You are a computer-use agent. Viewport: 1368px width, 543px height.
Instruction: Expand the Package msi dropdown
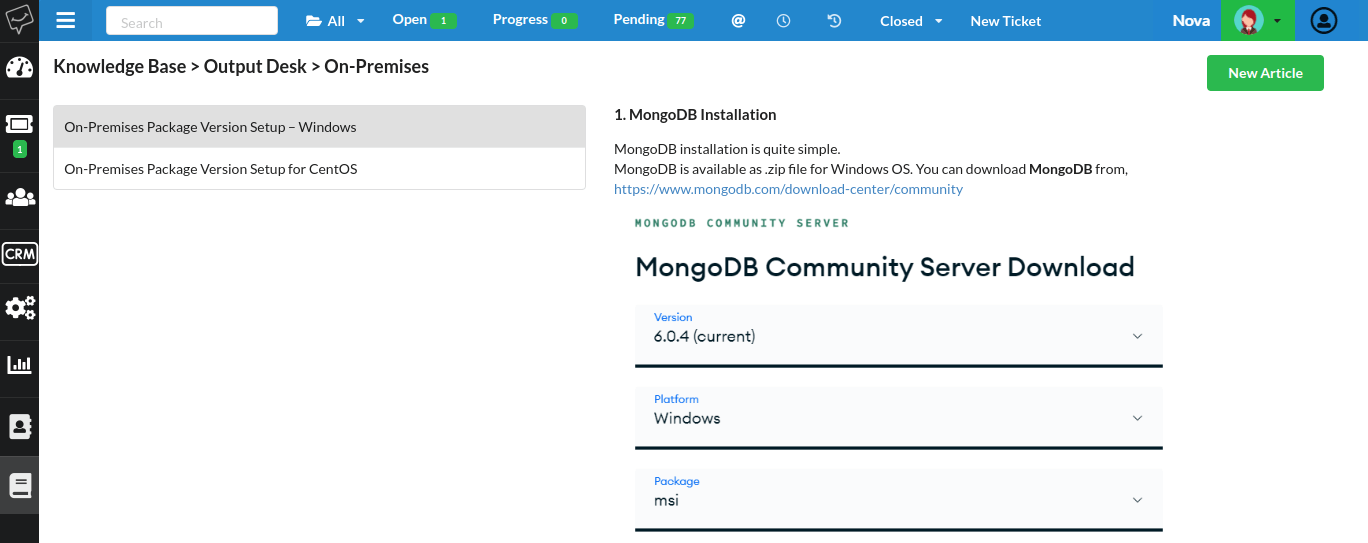(x=898, y=498)
